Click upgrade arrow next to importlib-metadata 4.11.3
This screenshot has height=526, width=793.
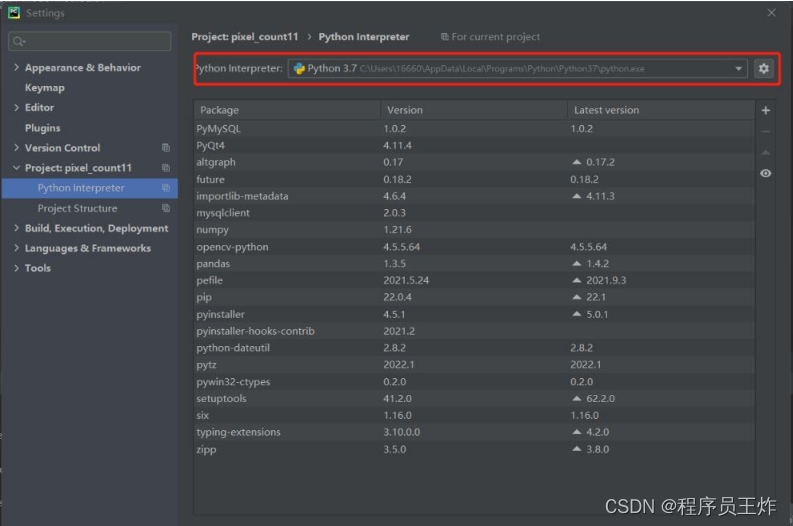tap(577, 196)
